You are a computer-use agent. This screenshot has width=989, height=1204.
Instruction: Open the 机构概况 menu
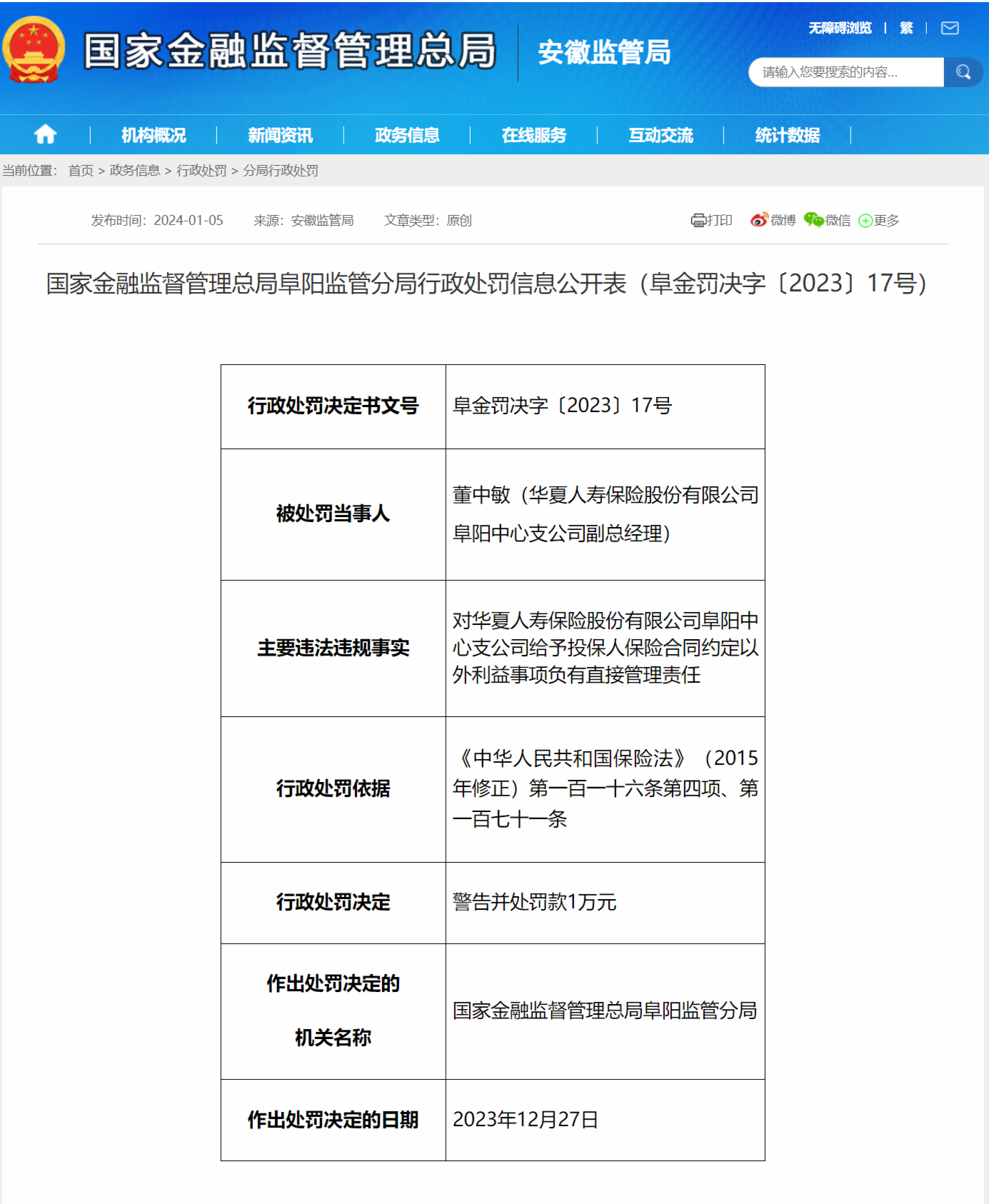point(154,135)
